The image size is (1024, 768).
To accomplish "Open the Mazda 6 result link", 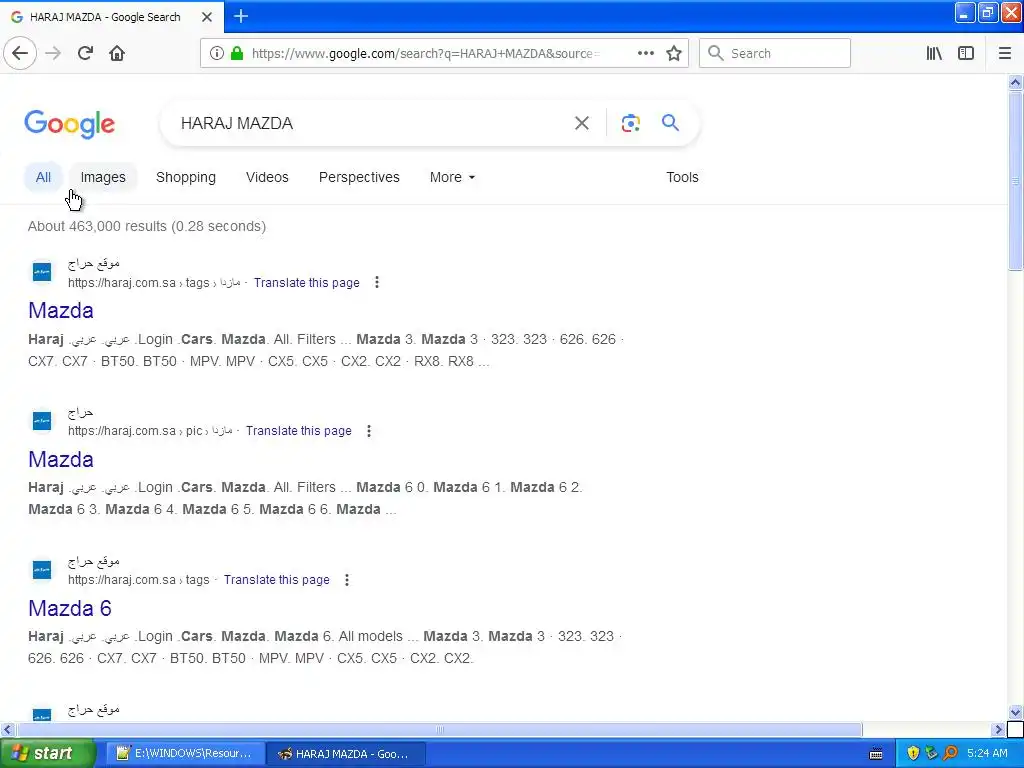I will (x=70, y=609).
